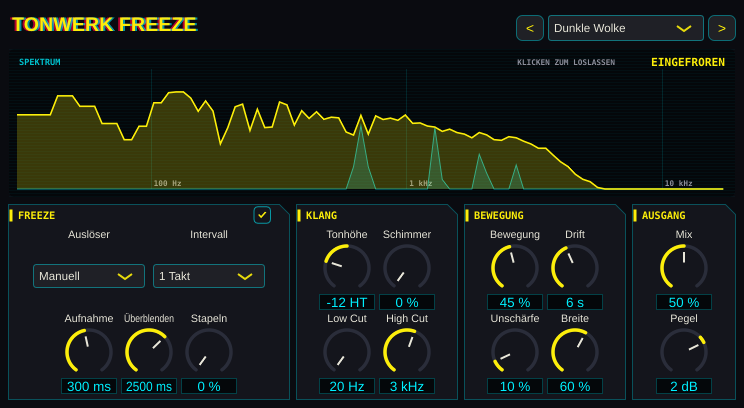Click the Mix knob in Ausgang
The image size is (744, 408).
point(684,268)
